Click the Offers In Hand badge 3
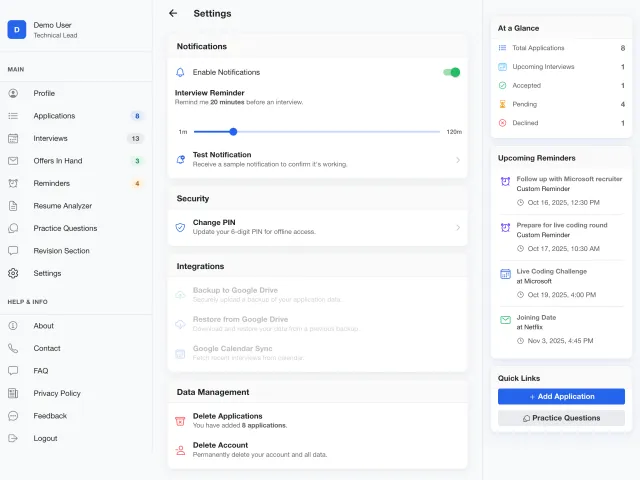The width and height of the screenshot is (640, 480). click(137, 161)
